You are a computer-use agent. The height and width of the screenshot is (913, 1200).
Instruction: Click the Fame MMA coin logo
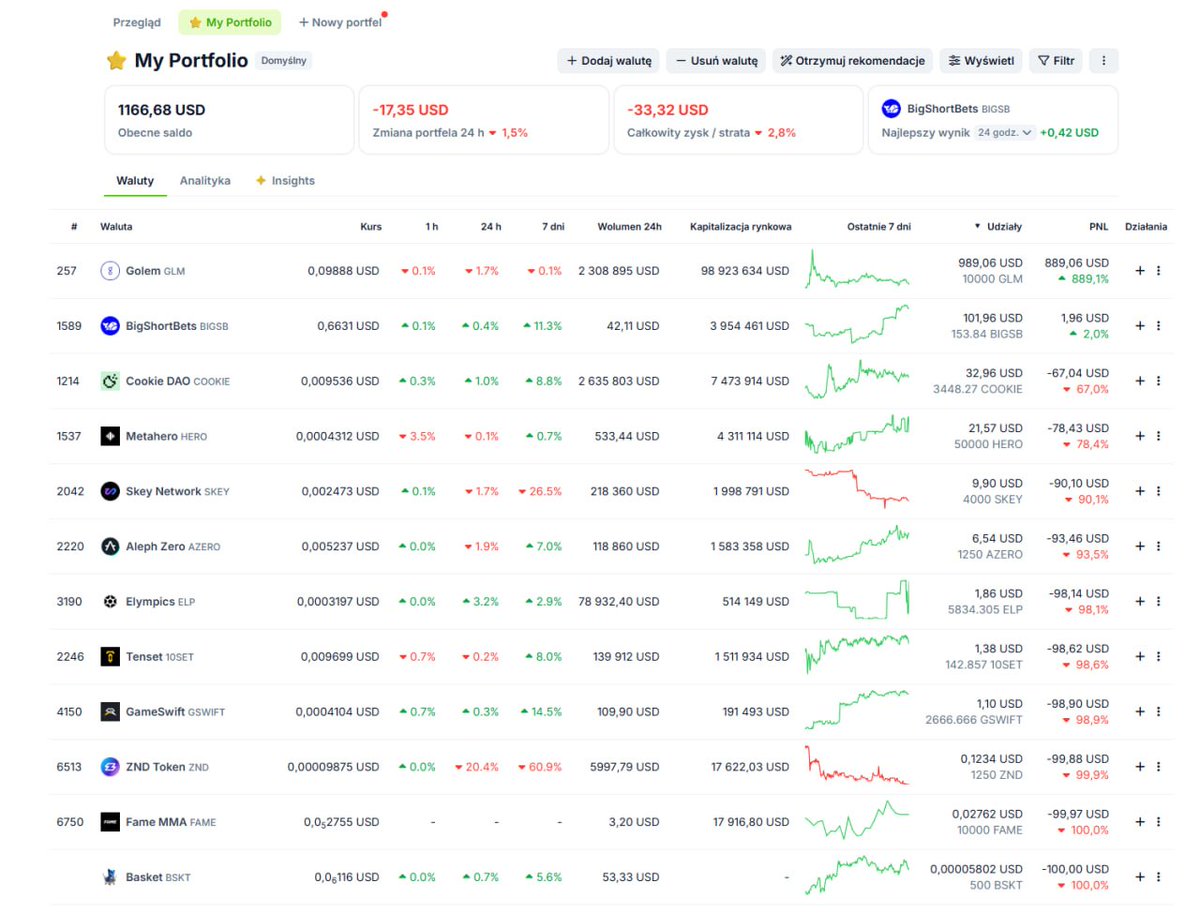tap(110, 822)
